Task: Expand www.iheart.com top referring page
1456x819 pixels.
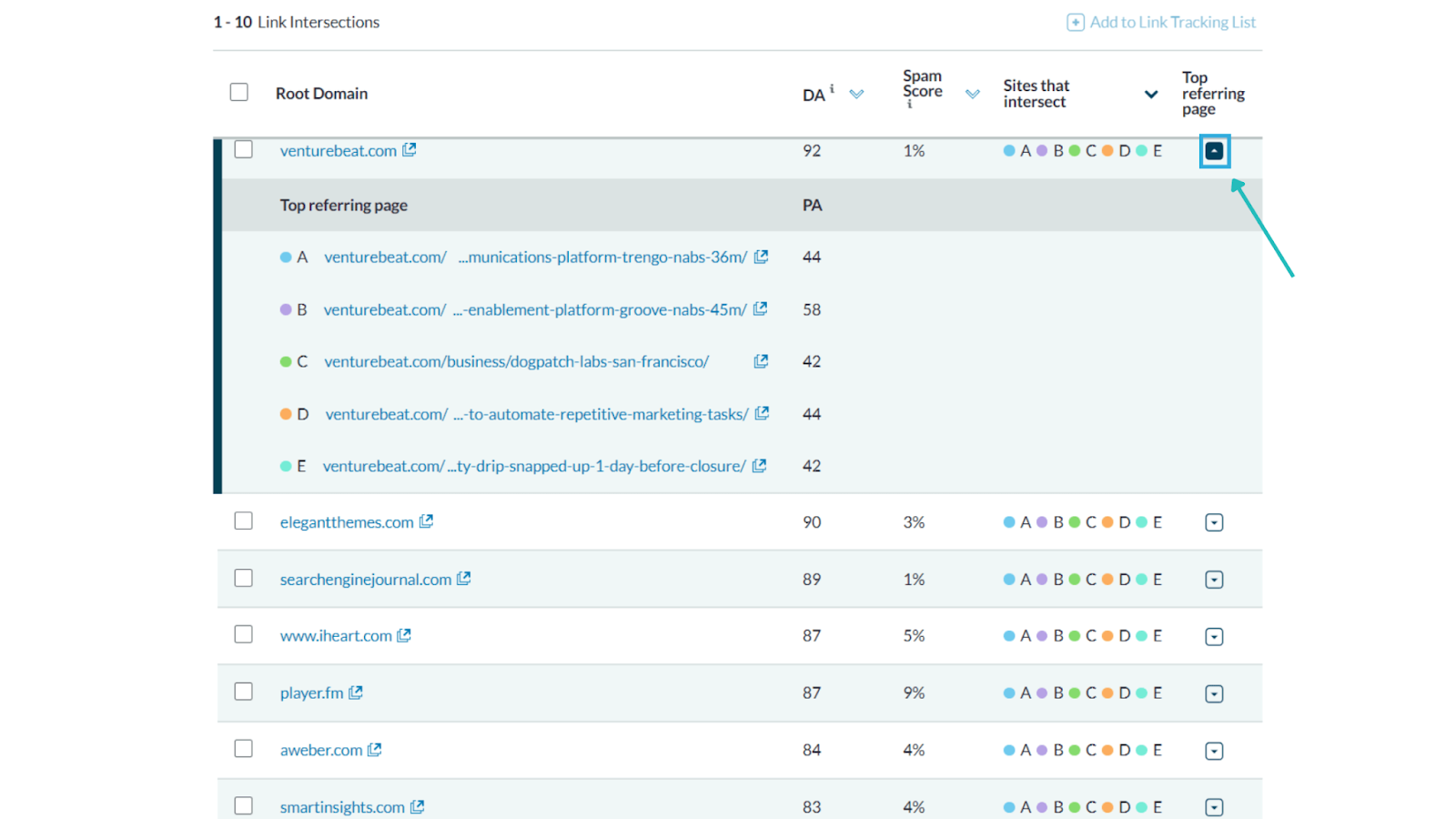Action: tap(1214, 637)
